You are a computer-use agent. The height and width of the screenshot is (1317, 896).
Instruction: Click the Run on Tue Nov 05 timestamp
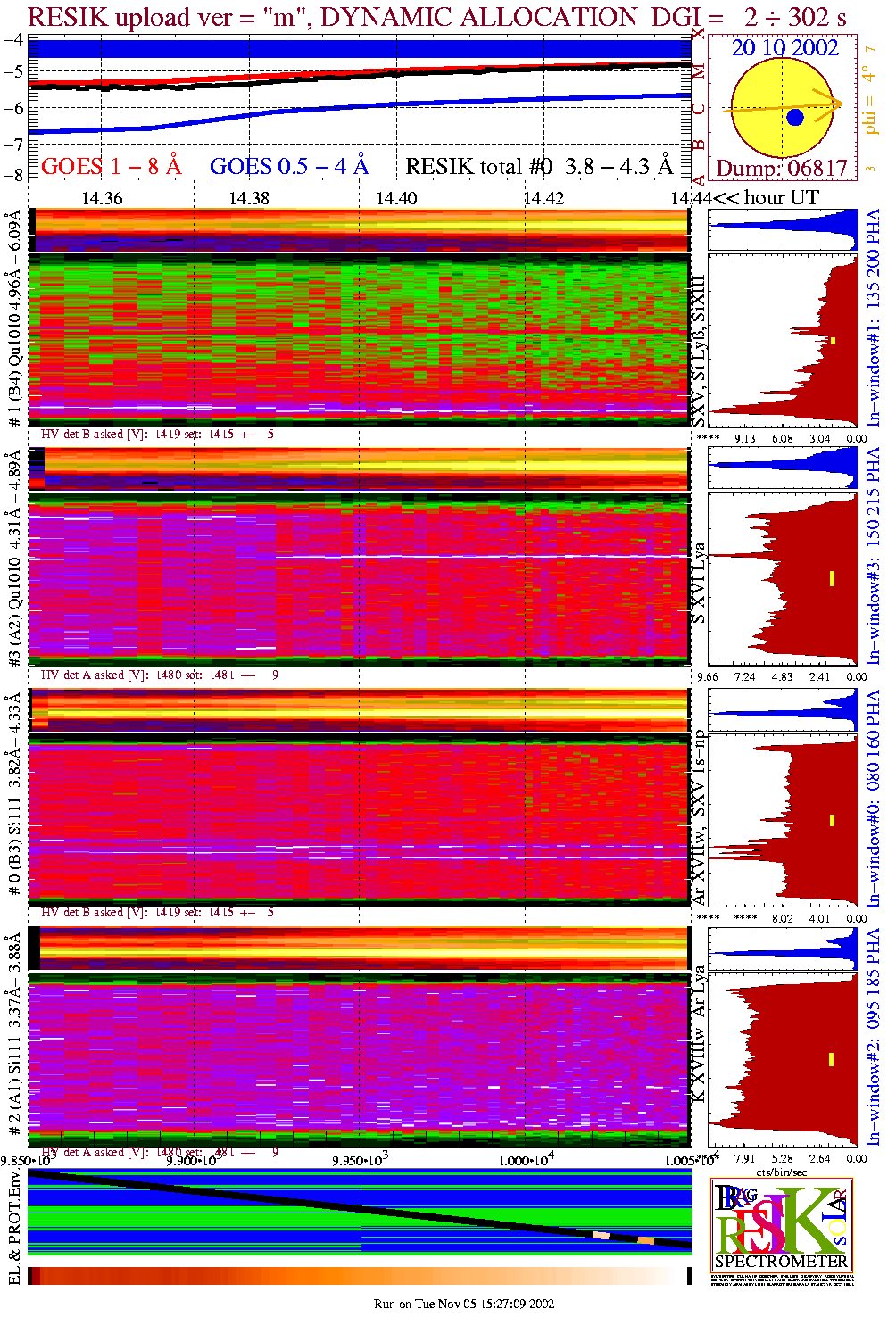(x=464, y=1304)
